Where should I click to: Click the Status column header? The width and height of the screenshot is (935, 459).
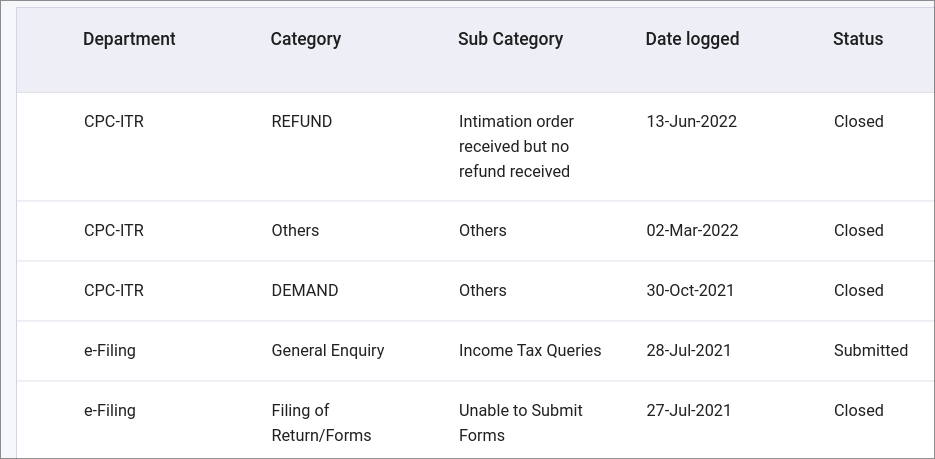click(x=858, y=39)
